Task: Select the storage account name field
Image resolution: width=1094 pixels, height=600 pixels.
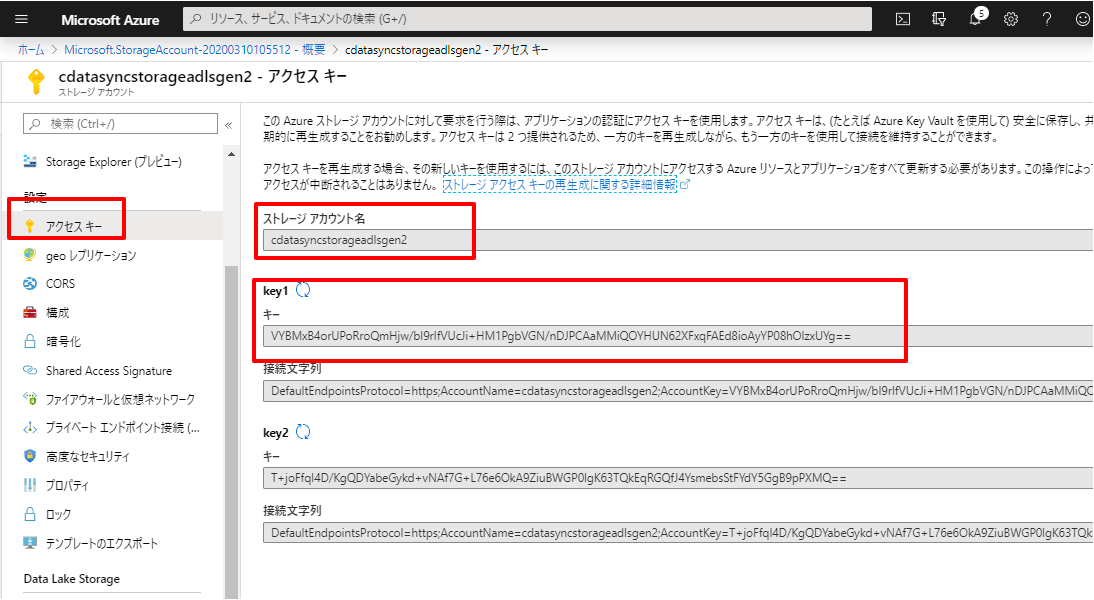Action: click(677, 240)
